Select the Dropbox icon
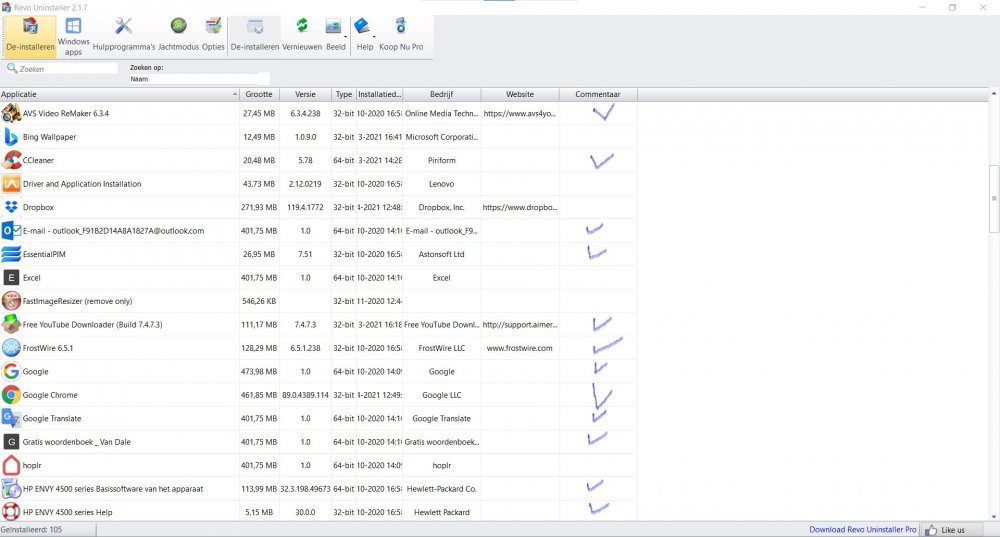Viewport: 1000px width, 537px height. coord(11,207)
